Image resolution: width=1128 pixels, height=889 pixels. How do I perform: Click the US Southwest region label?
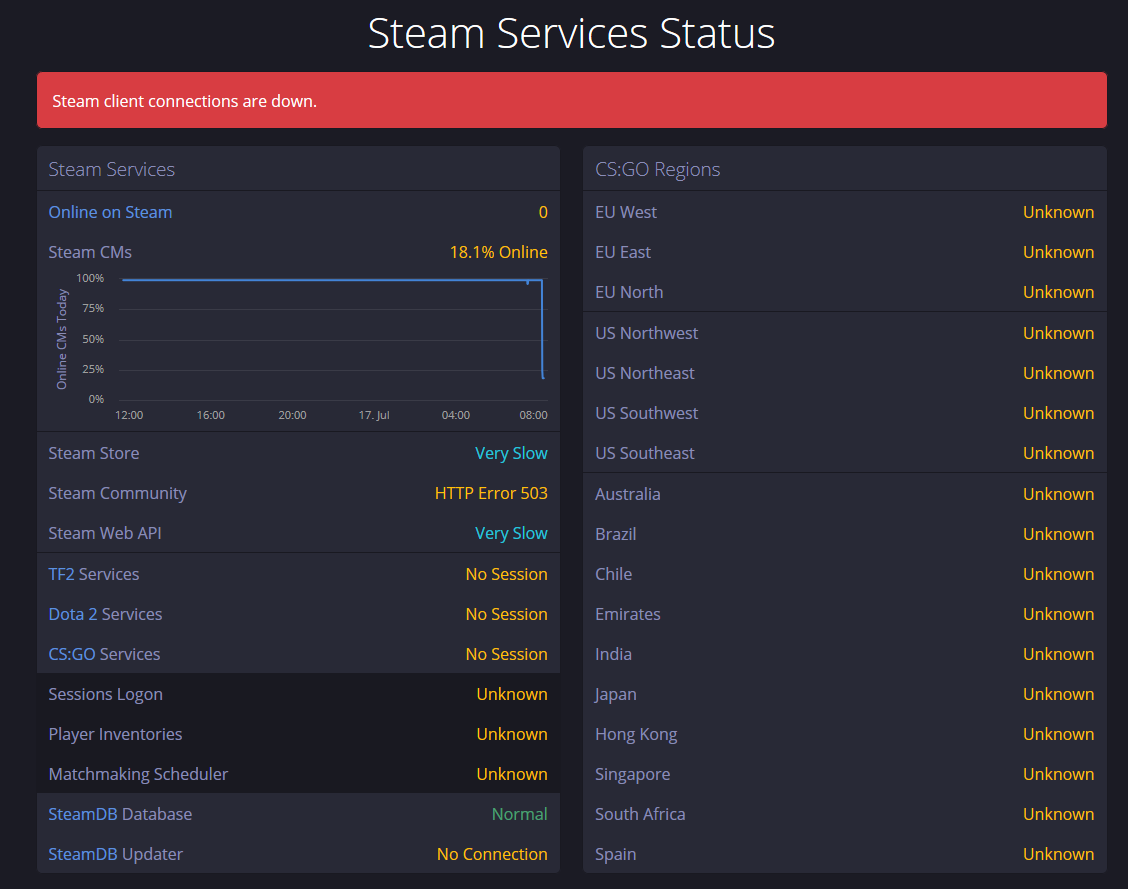click(x=647, y=413)
